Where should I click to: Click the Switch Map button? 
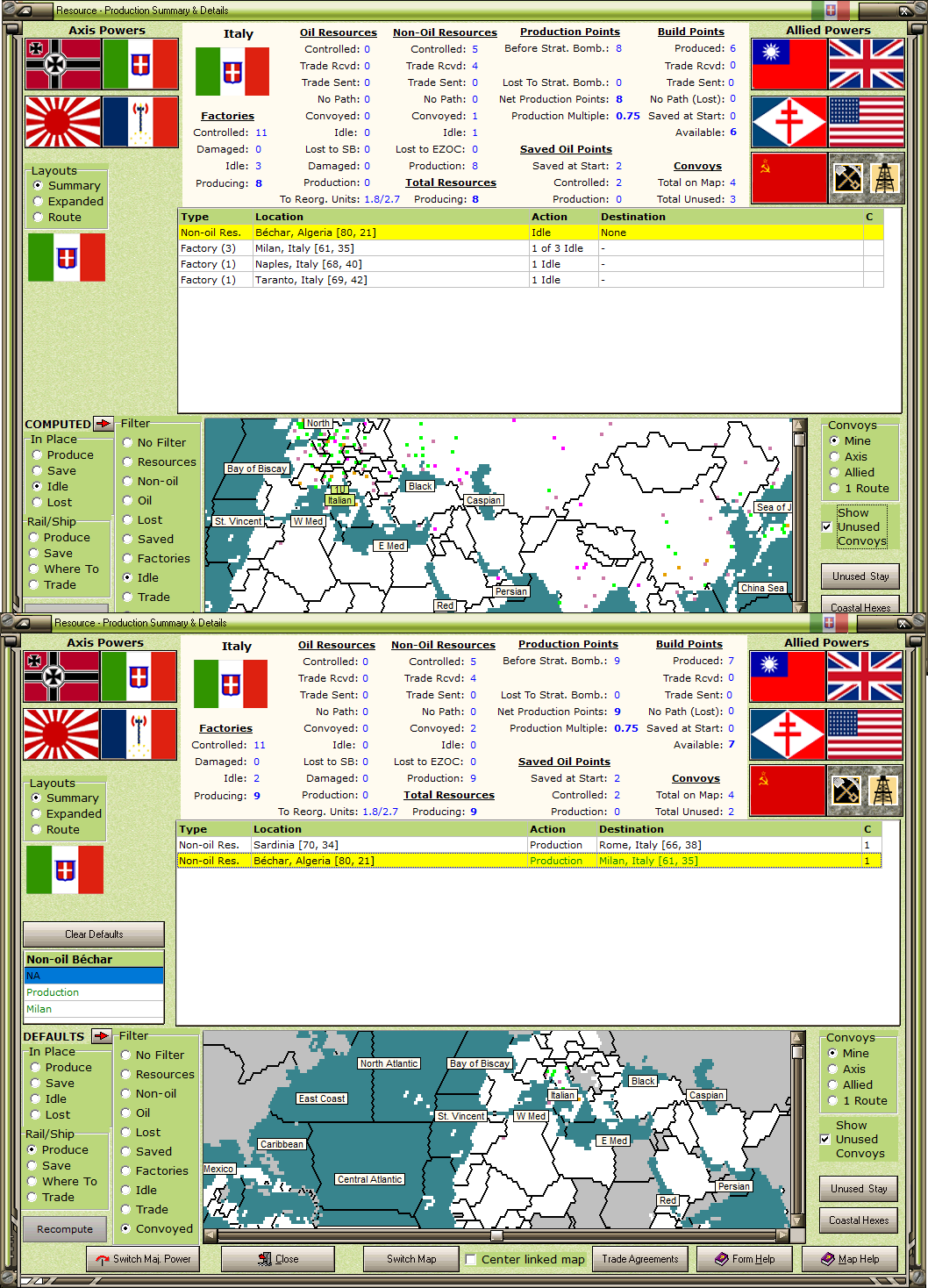point(411,1259)
